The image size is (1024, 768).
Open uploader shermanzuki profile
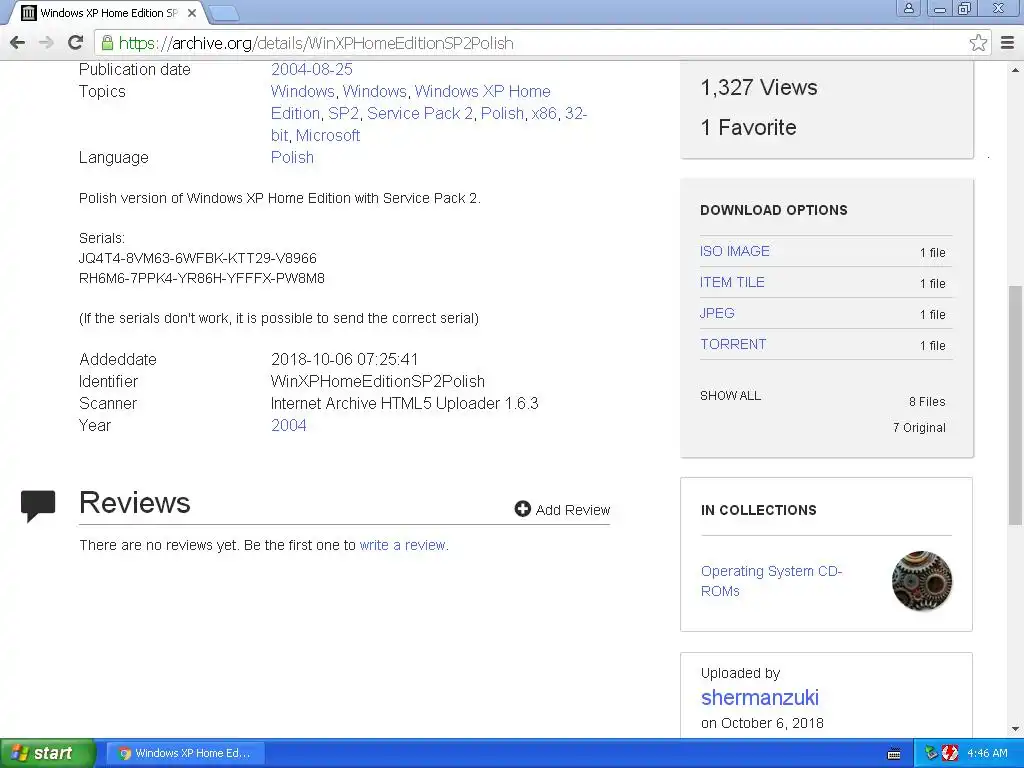coord(760,697)
